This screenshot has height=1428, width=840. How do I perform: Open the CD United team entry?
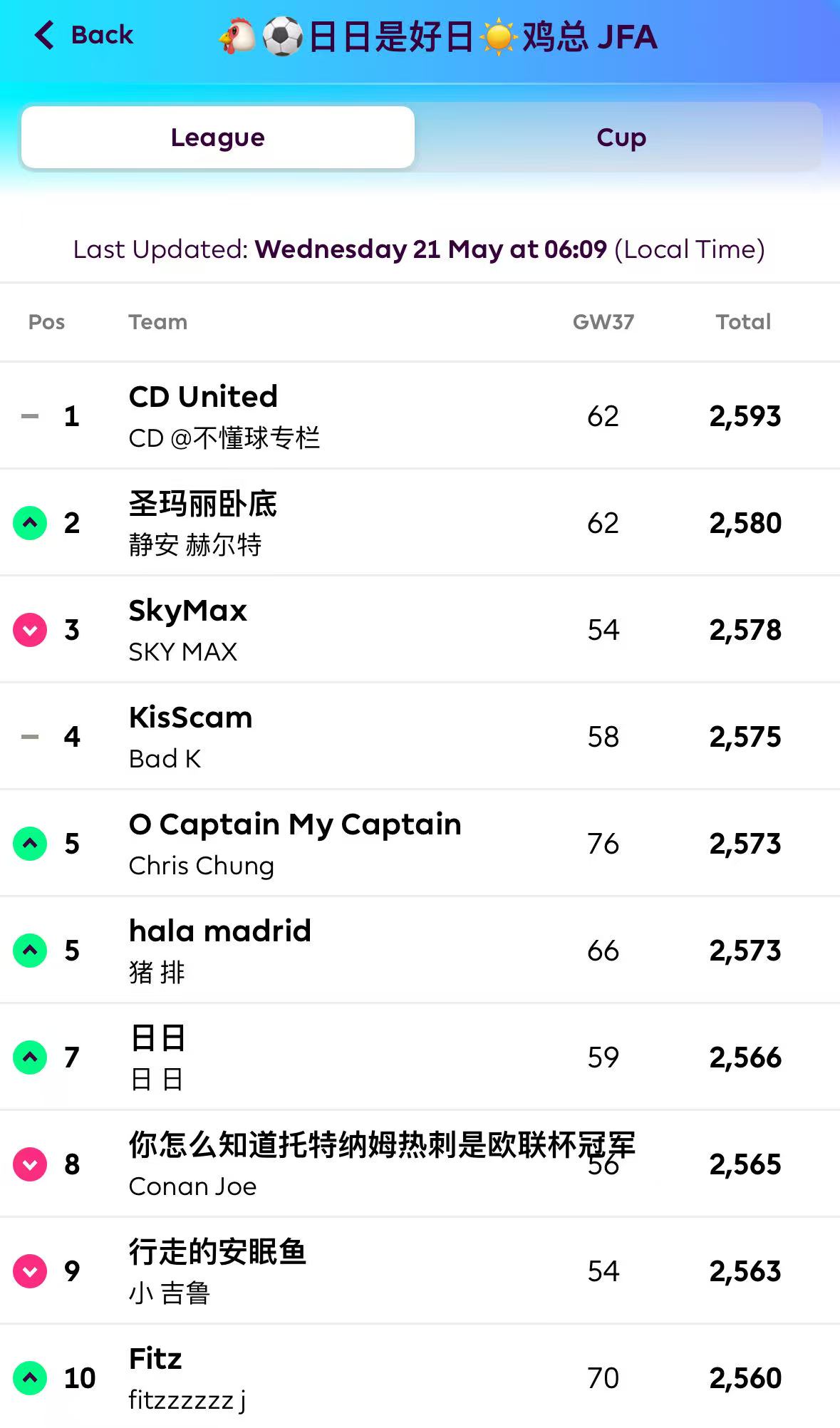[x=203, y=397]
